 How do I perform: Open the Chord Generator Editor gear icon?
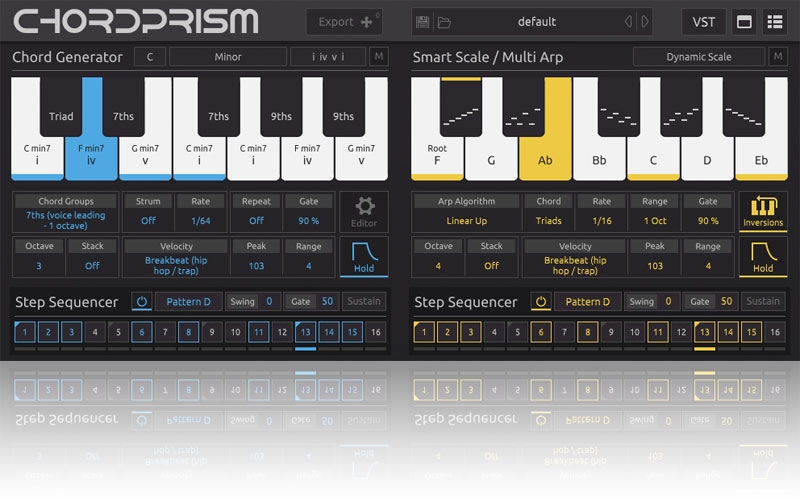pos(364,212)
